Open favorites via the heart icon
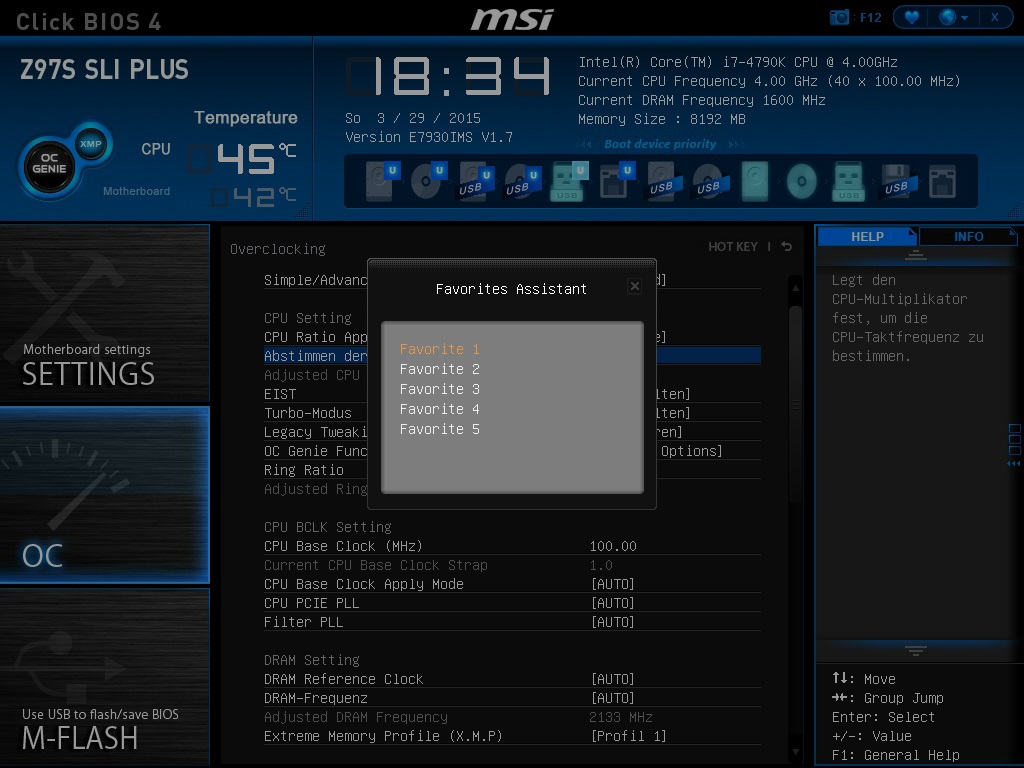This screenshot has height=768, width=1024. click(912, 17)
